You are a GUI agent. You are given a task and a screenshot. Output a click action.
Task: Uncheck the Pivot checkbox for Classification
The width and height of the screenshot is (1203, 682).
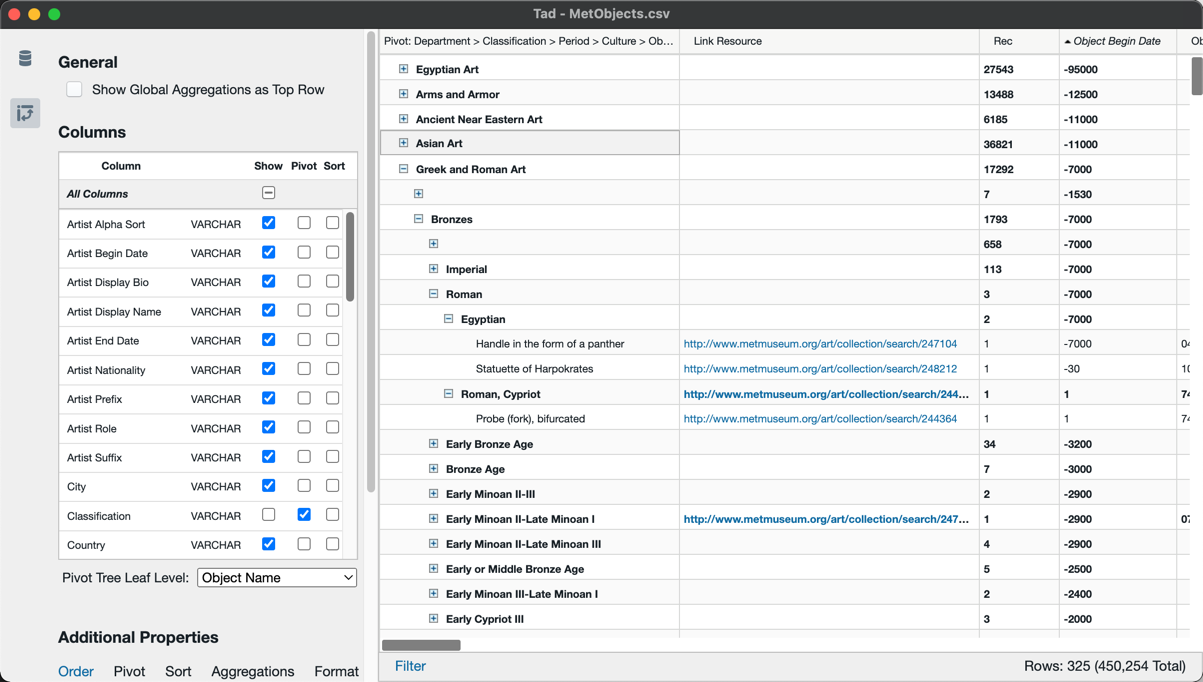click(x=303, y=515)
